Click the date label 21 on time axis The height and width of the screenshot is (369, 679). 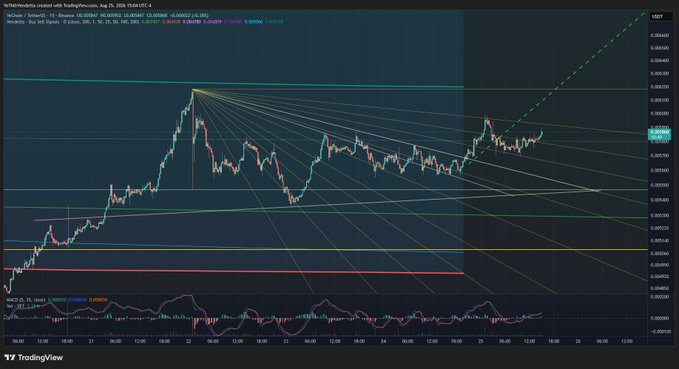coord(91,341)
